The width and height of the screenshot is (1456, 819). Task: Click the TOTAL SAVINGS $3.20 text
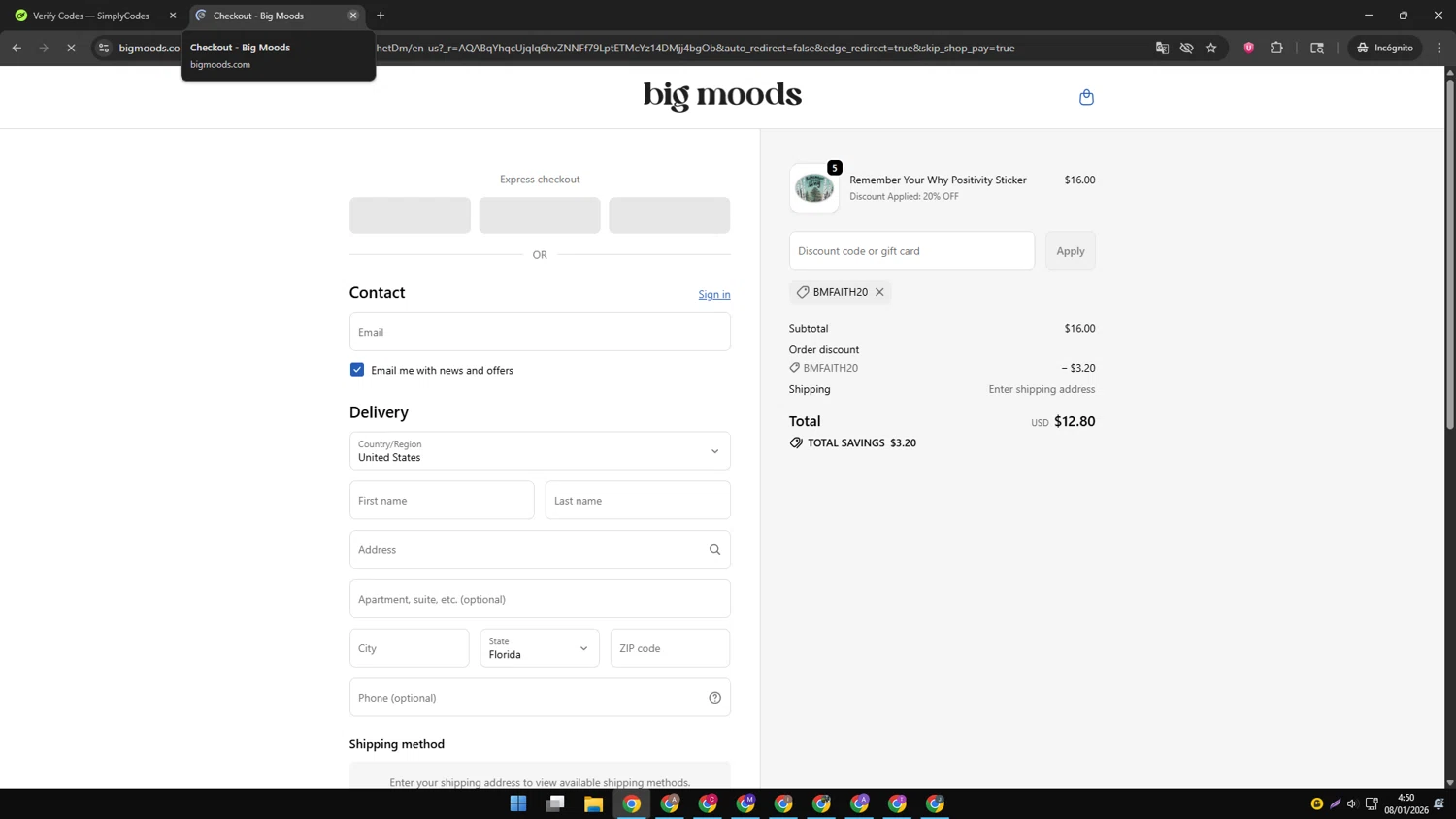point(862,443)
